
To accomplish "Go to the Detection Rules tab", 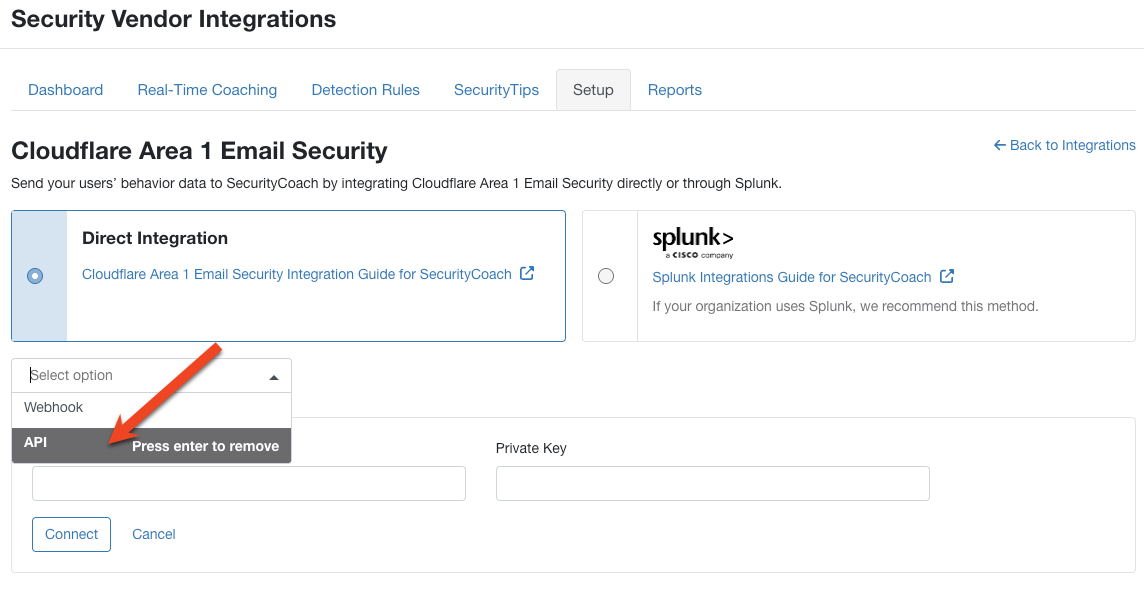I will pyautogui.click(x=365, y=90).
